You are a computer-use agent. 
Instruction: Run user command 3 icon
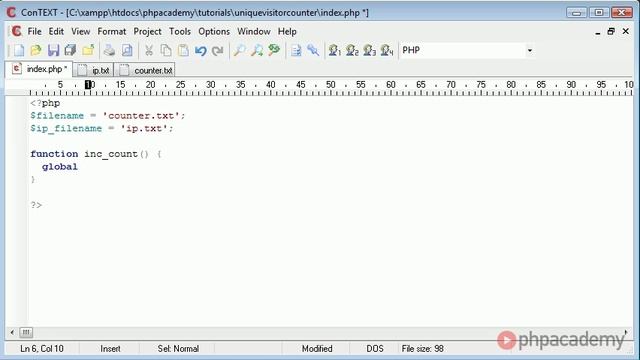369,50
